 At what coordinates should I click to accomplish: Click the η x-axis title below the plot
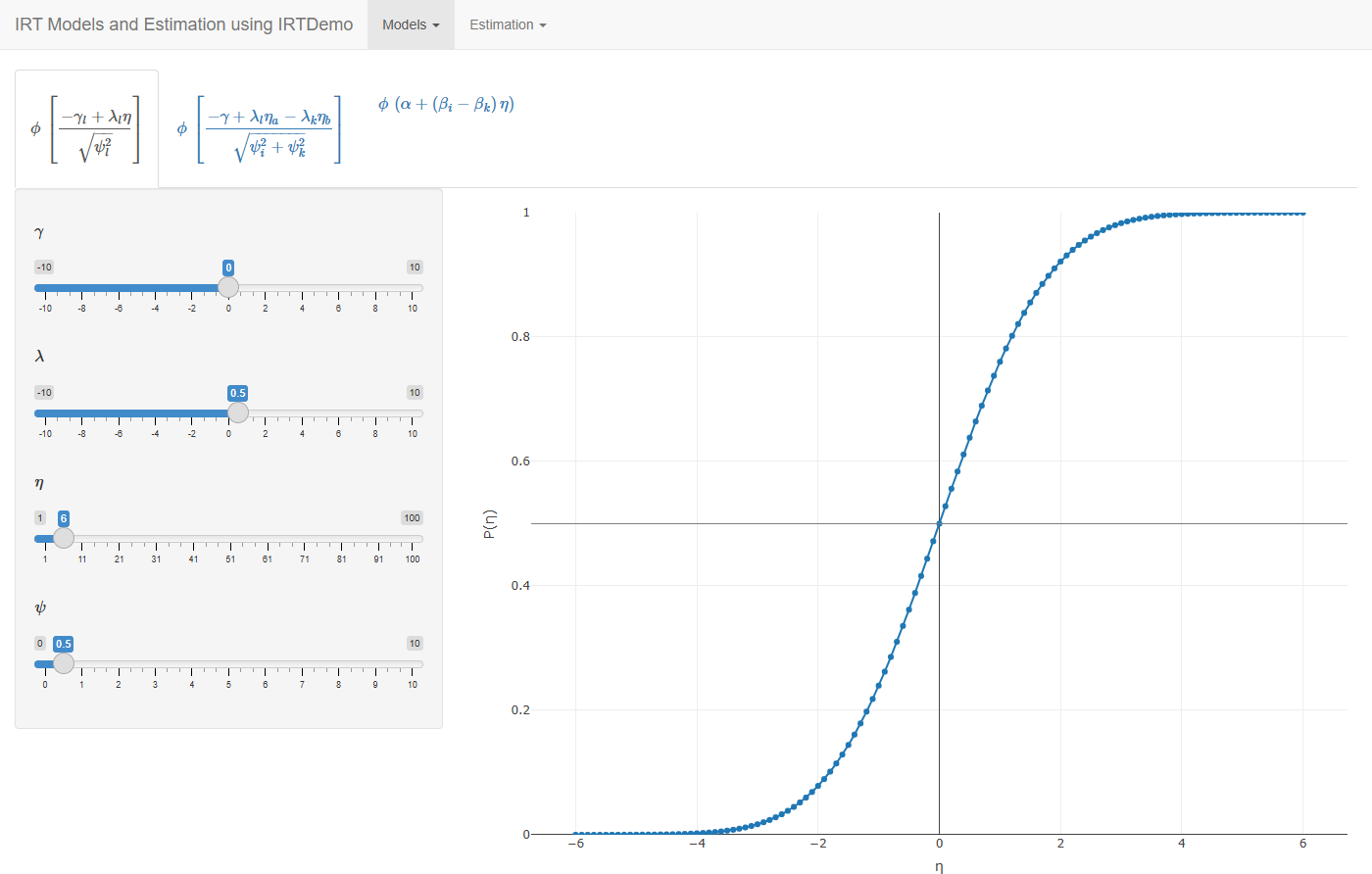click(939, 867)
